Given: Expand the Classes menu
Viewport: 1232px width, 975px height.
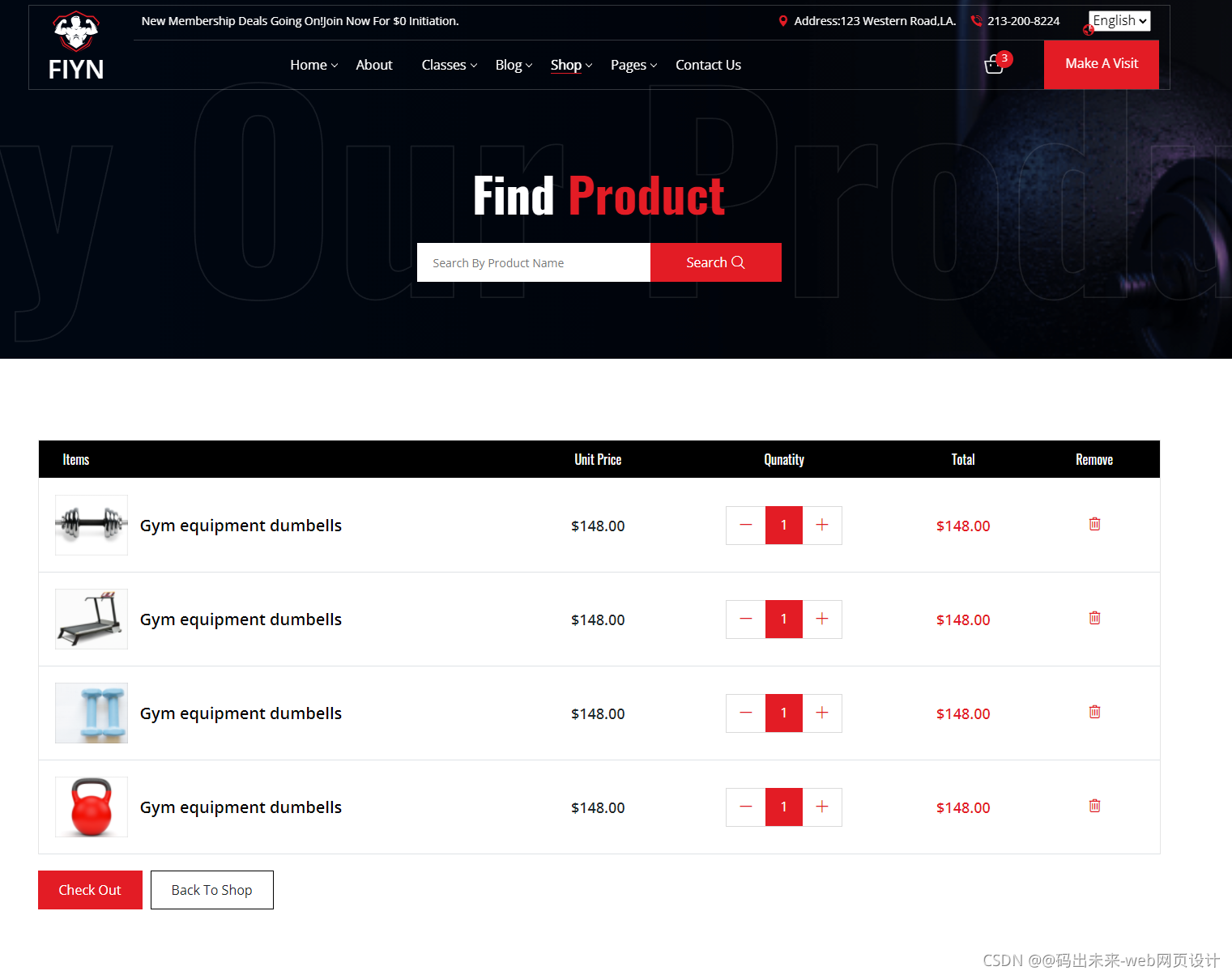Looking at the screenshot, I should tap(450, 65).
